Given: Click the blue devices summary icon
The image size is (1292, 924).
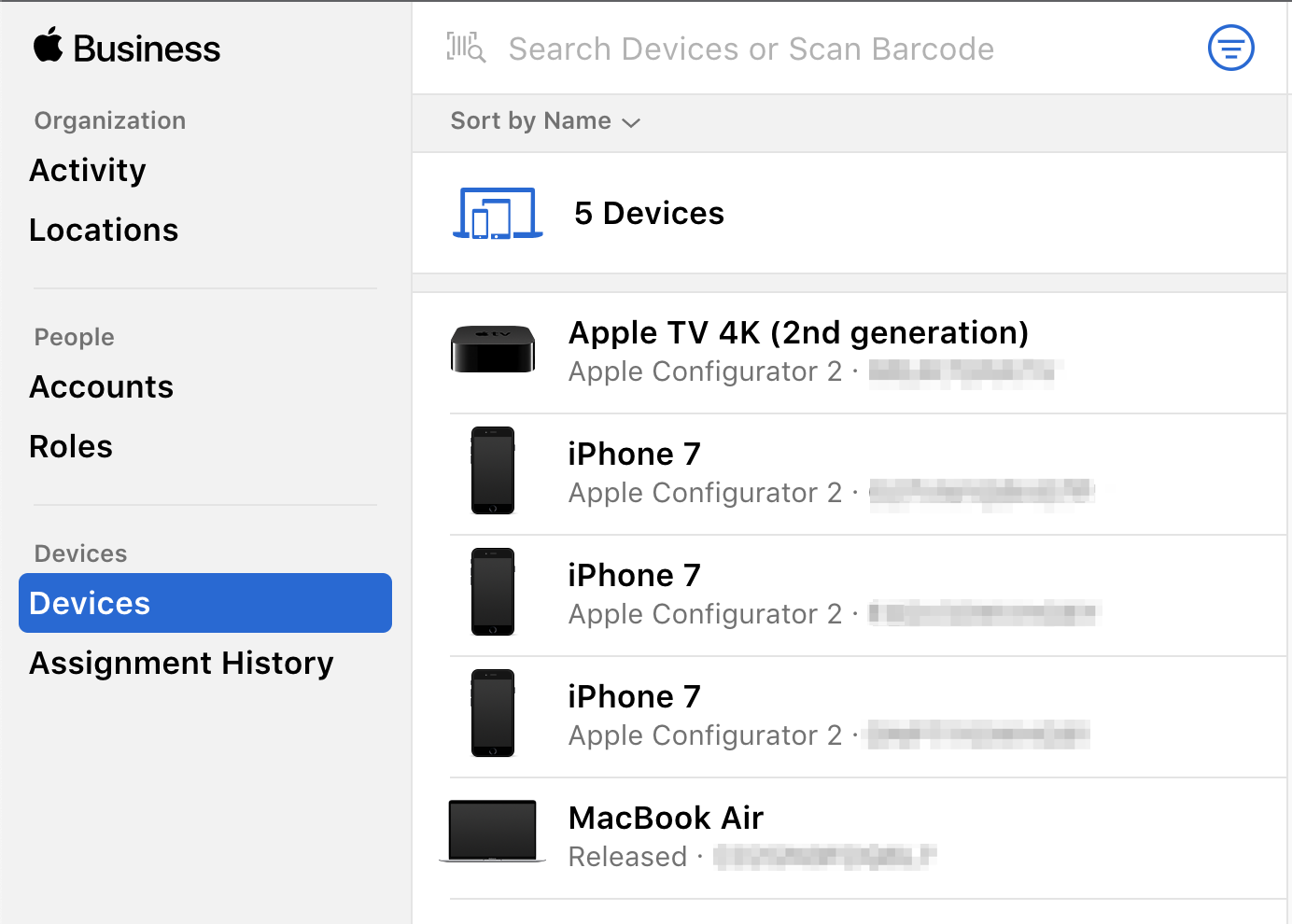Looking at the screenshot, I should point(497,213).
